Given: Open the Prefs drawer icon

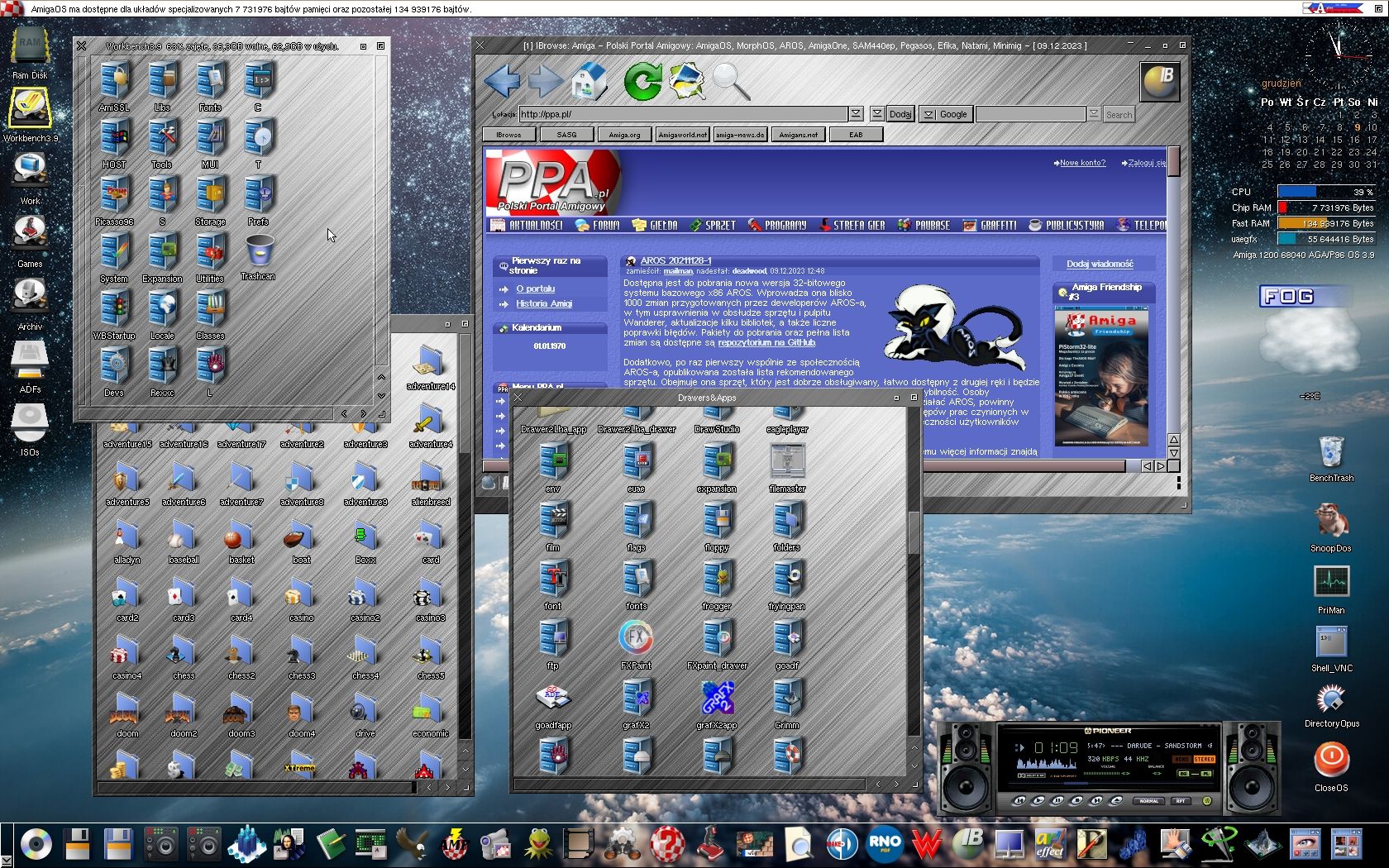Looking at the screenshot, I should [258, 201].
